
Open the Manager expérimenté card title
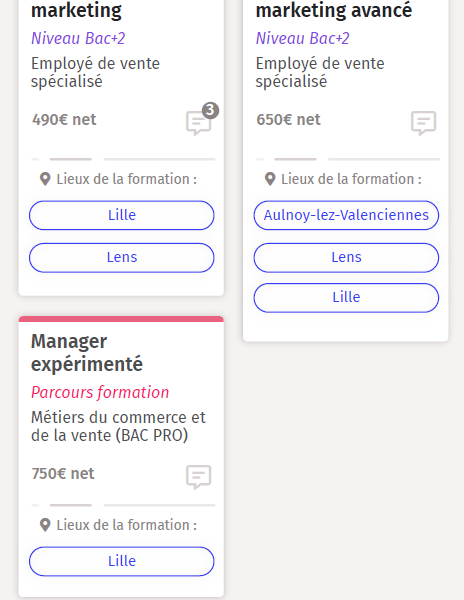[x=87, y=352]
